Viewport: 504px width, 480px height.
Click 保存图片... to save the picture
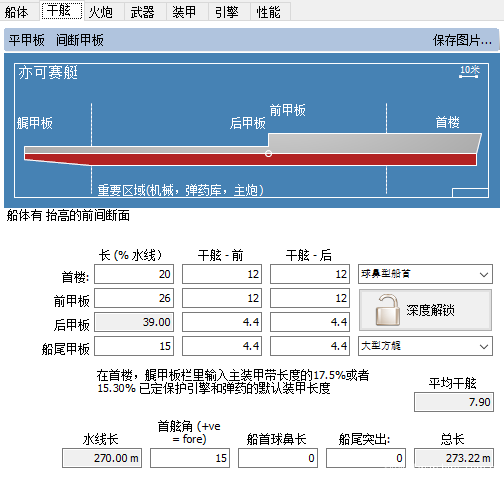tap(462, 40)
